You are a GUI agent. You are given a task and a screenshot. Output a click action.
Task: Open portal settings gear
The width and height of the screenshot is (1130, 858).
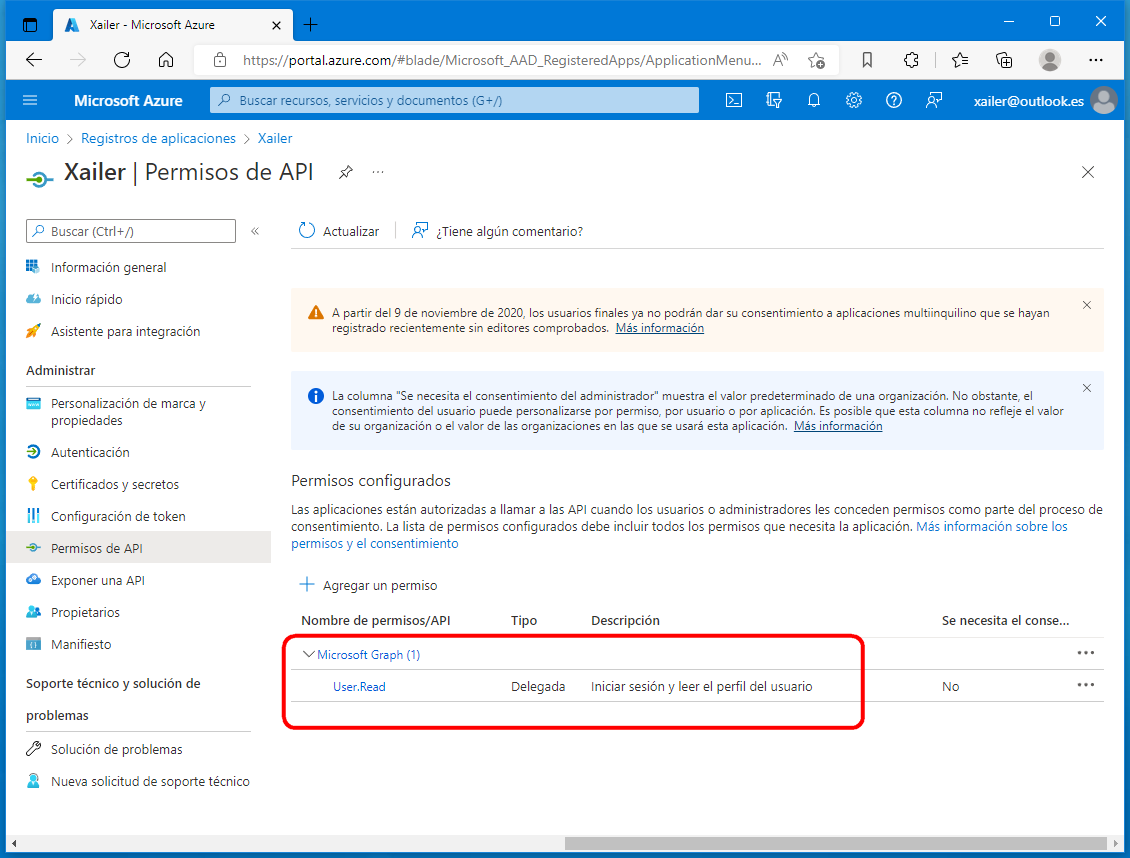(854, 100)
